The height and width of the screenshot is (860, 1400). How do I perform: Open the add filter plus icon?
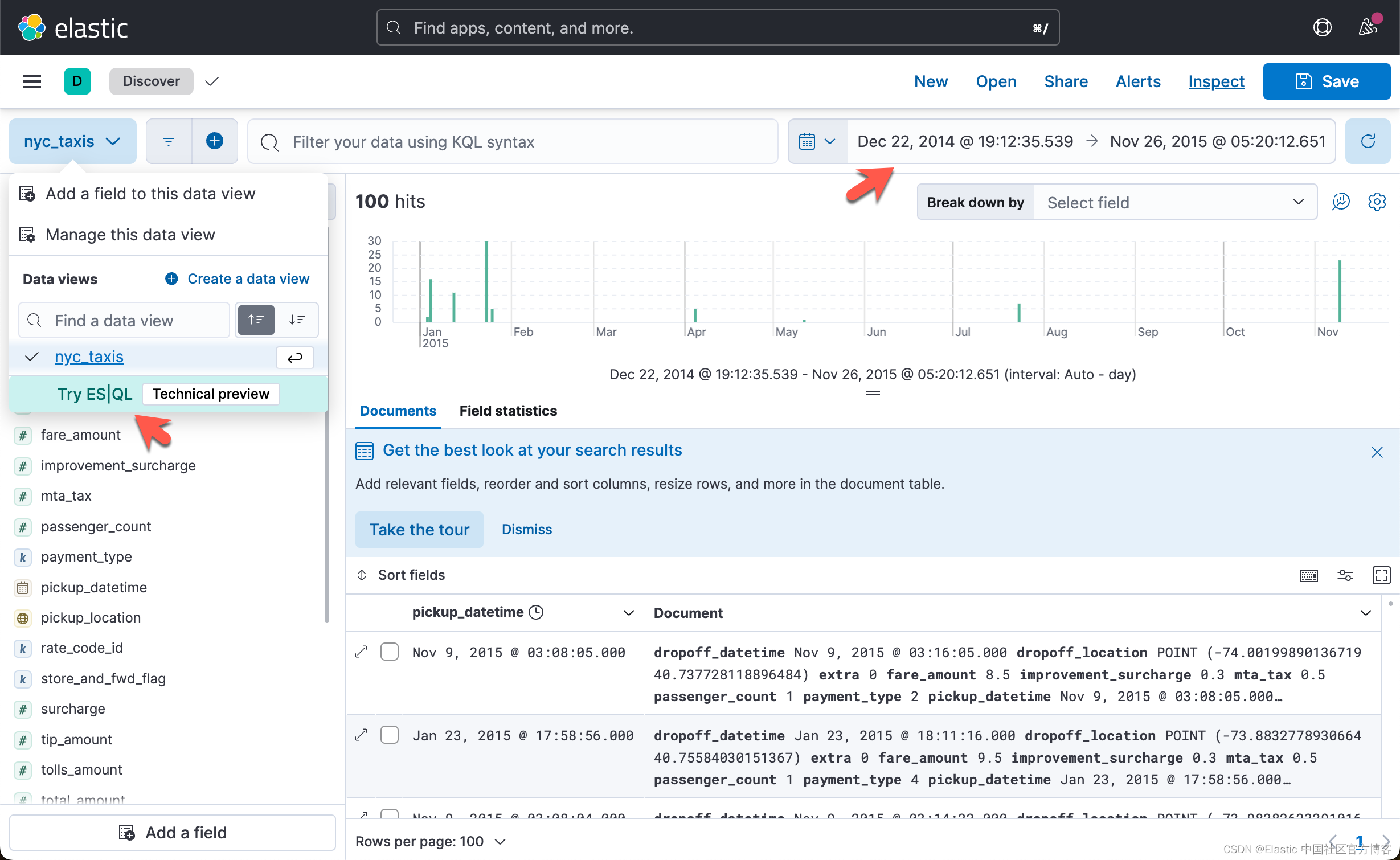tap(215, 141)
